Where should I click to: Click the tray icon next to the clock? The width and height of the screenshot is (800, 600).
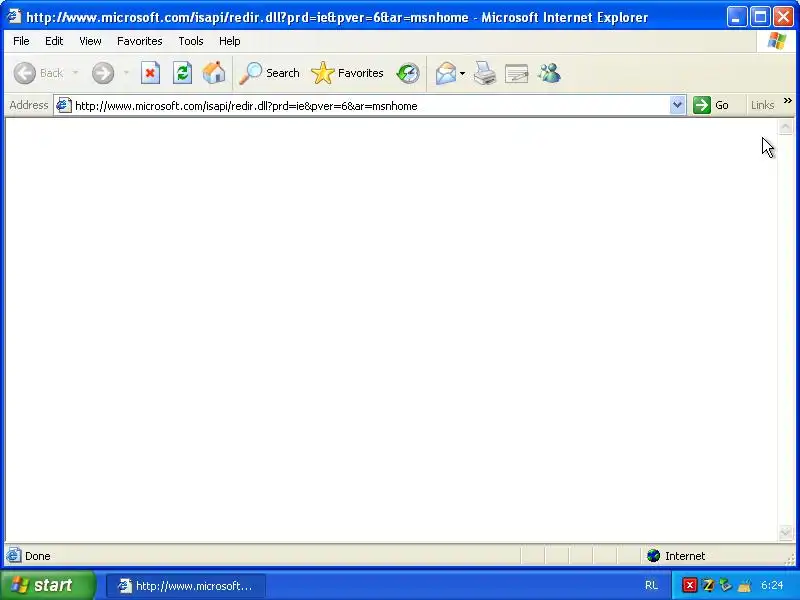[744, 586]
